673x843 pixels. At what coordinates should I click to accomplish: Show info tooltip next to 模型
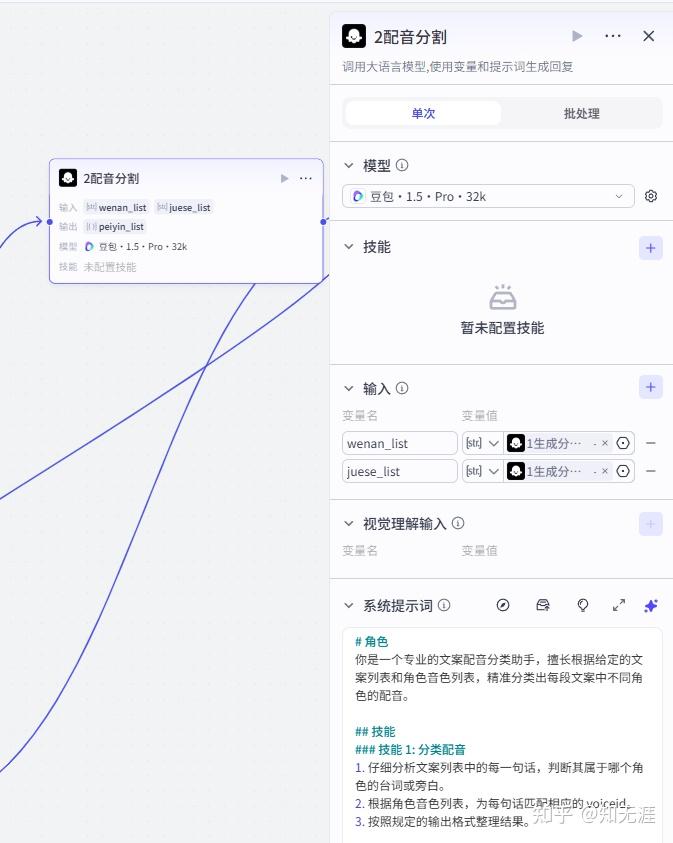[x=402, y=165]
